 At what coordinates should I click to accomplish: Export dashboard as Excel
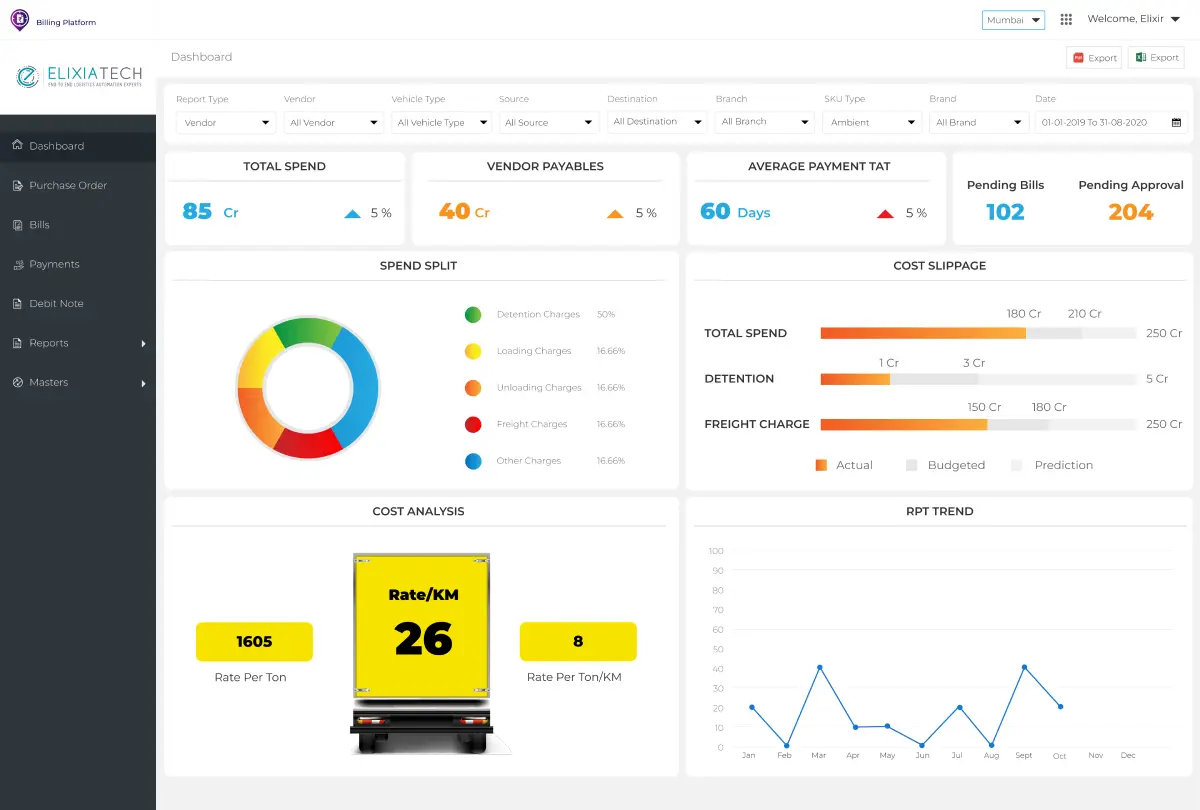[x=1156, y=58]
